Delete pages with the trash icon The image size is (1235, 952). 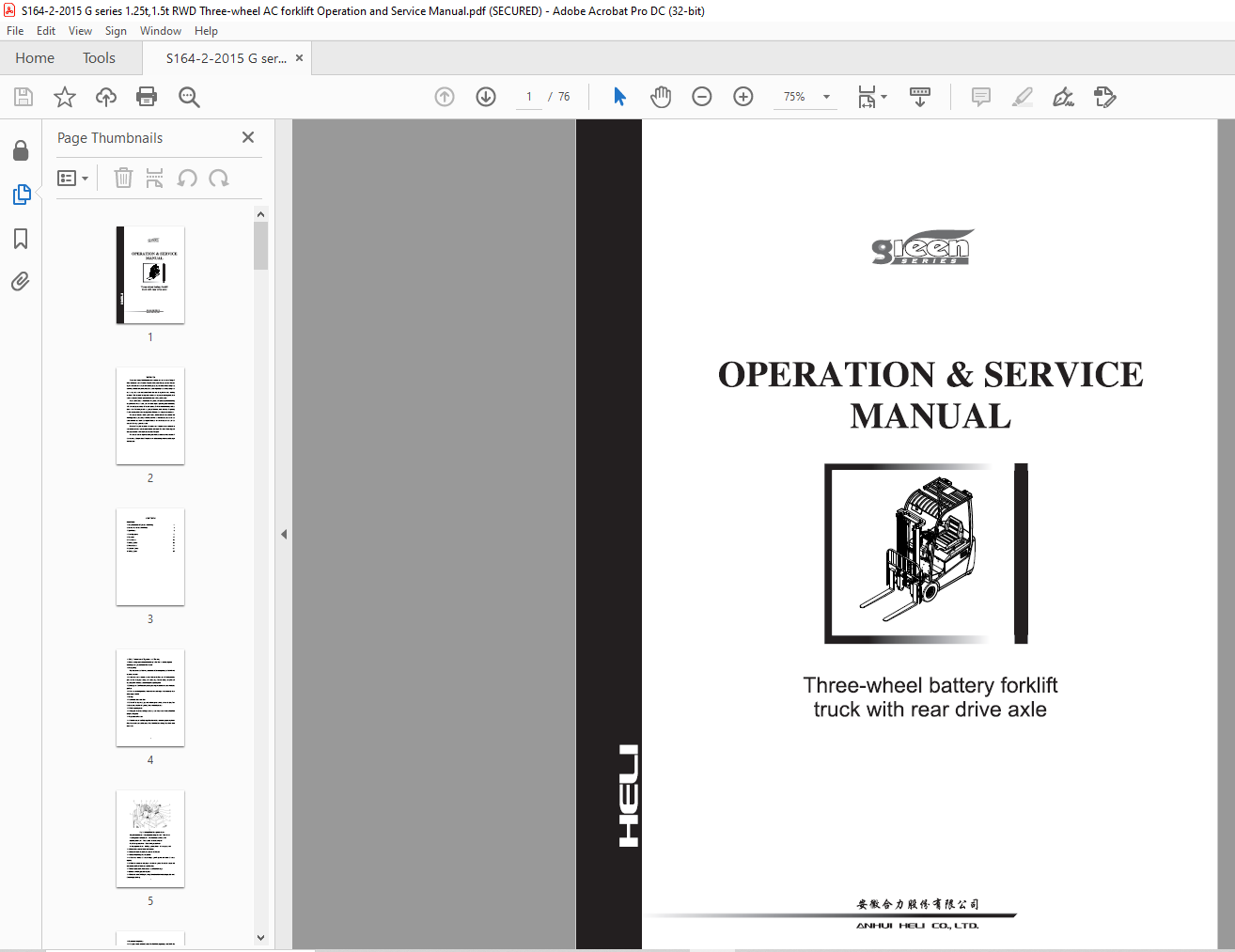coord(123,178)
